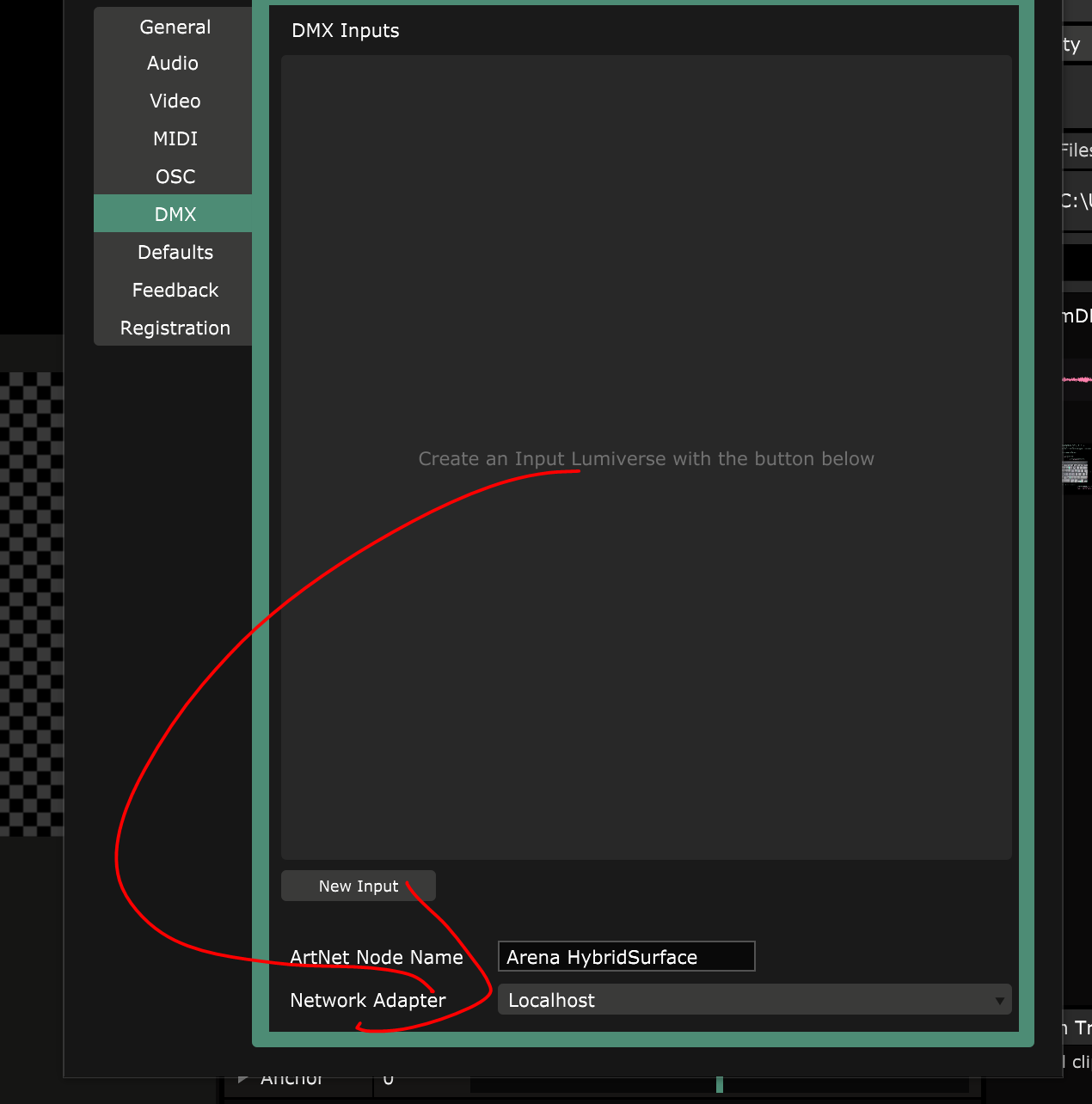
Task: Switch to the Audio preferences tab
Action: click(x=173, y=64)
